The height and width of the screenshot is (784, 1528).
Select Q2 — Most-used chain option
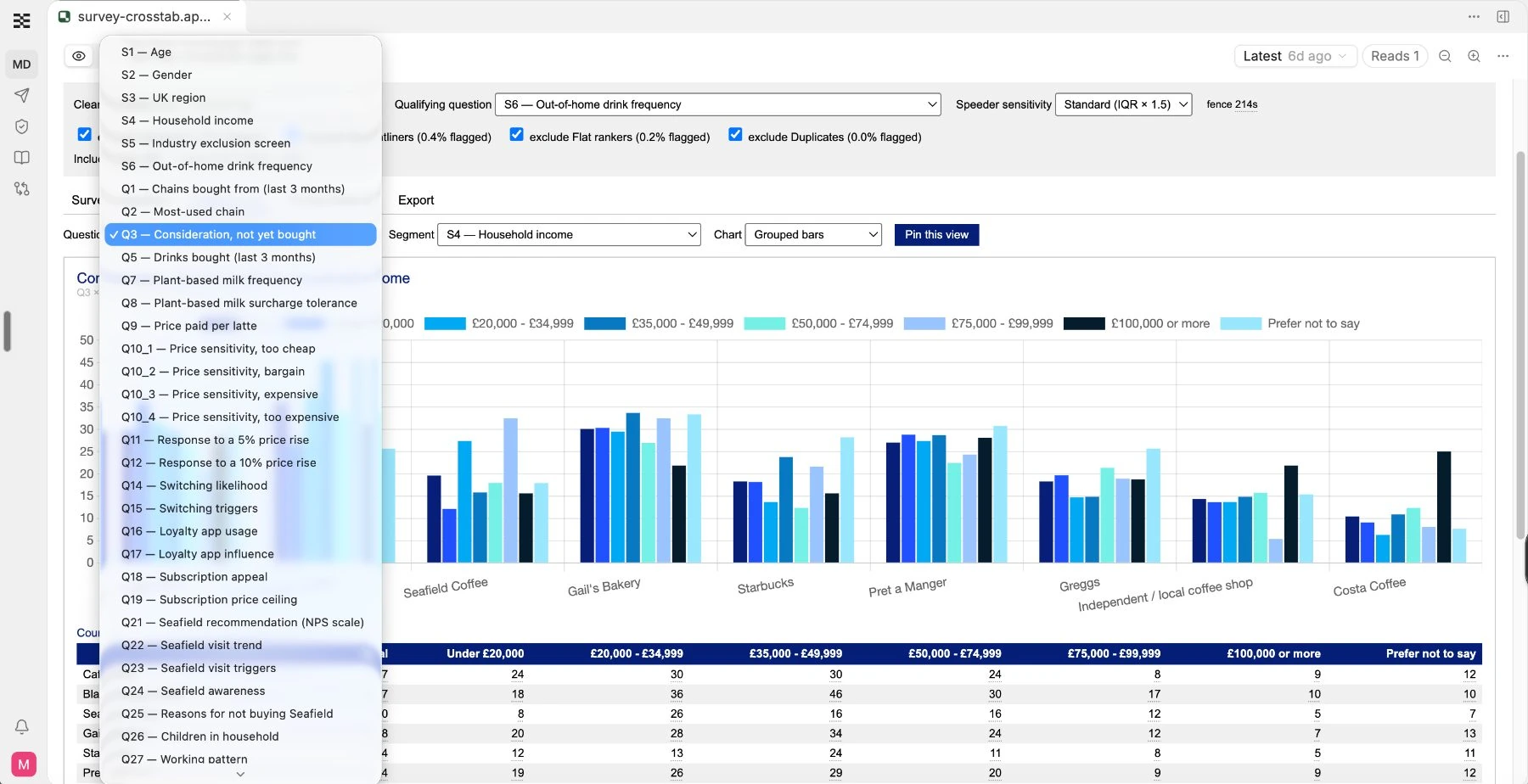pos(240,212)
